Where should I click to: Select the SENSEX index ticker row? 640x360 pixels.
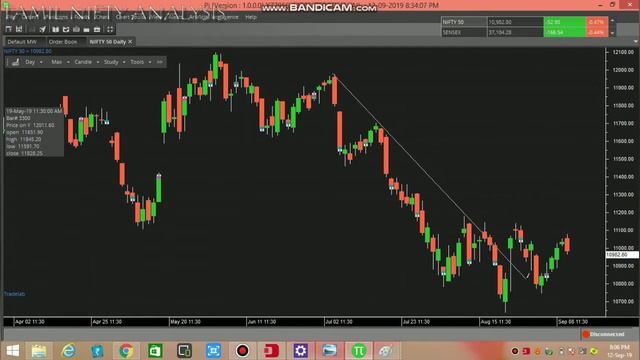point(524,32)
